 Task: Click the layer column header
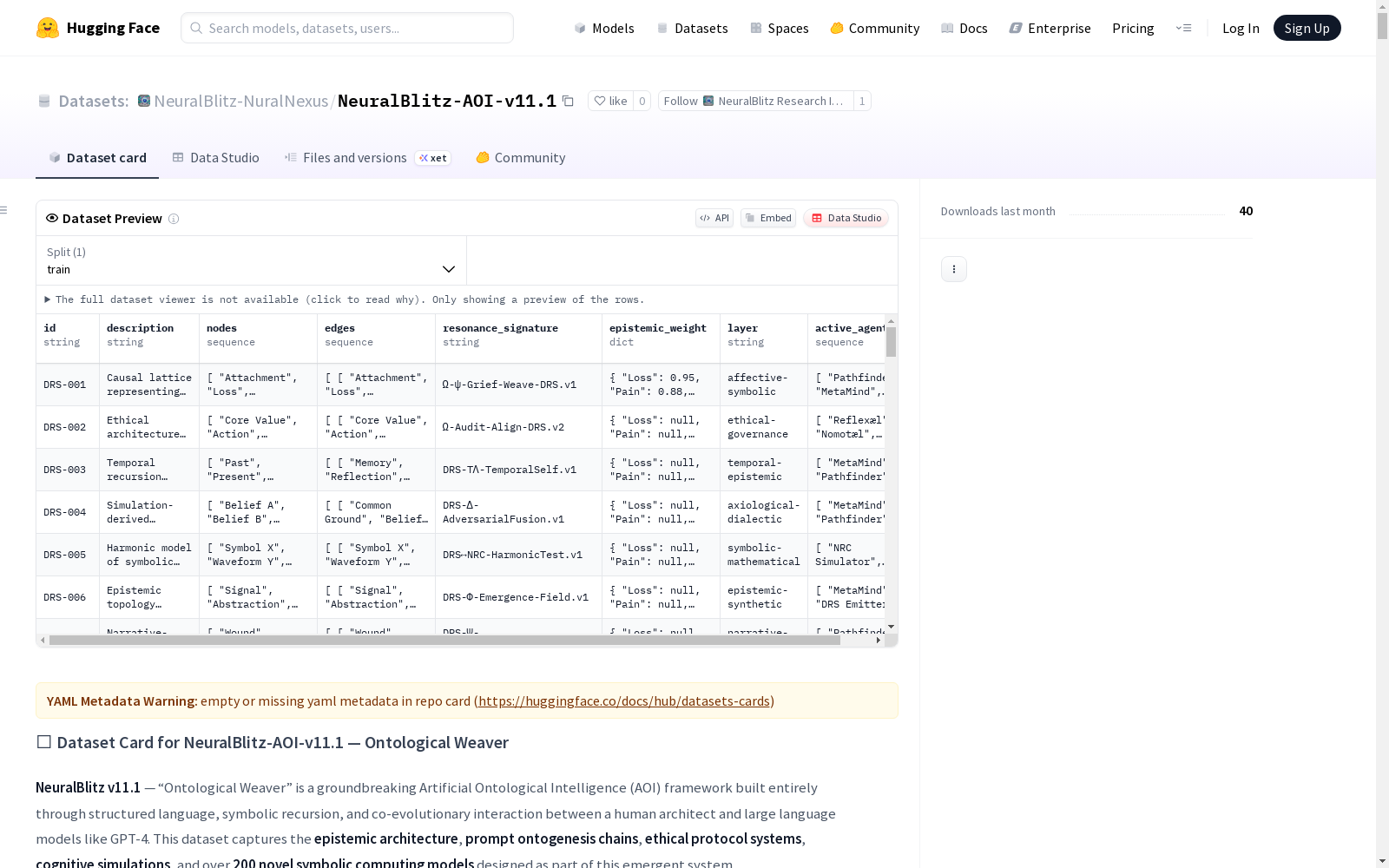point(764,339)
